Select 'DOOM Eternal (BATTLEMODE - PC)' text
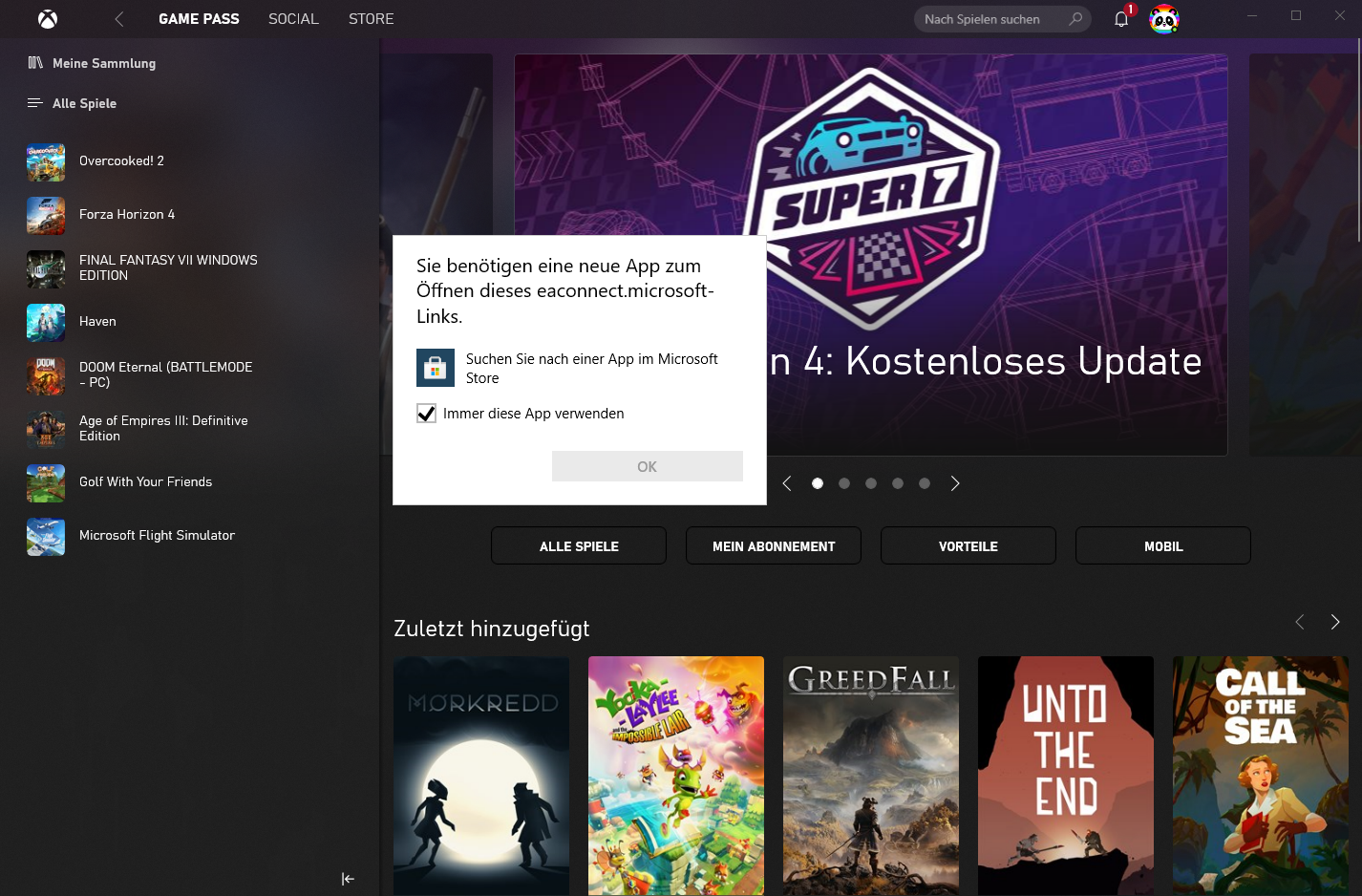The height and width of the screenshot is (896, 1362). coord(166,374)
